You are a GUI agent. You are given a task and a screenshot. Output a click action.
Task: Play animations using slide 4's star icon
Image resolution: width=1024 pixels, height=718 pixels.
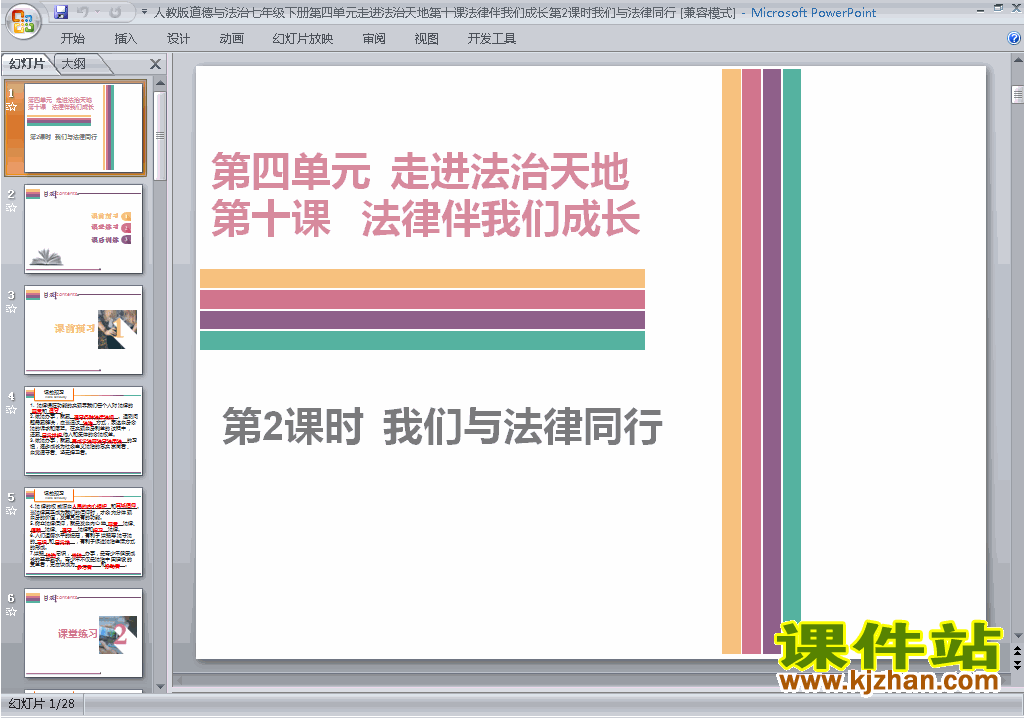click(11, 410)
